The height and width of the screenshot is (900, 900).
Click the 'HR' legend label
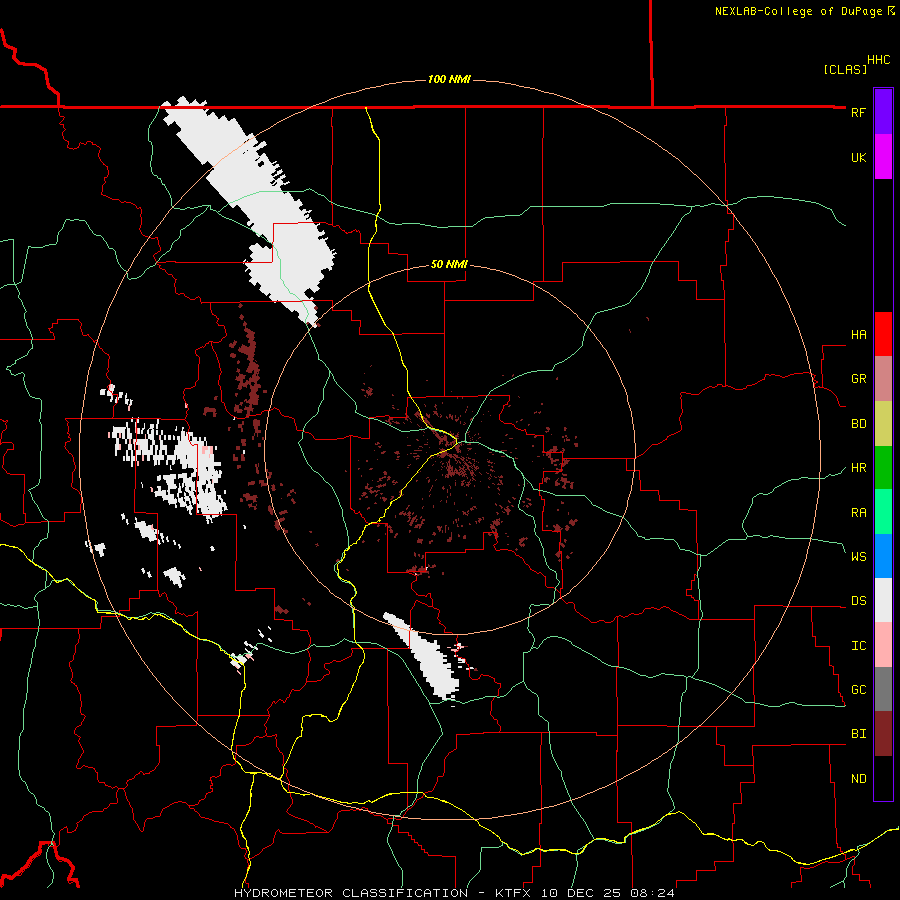[x=858, y=468]
